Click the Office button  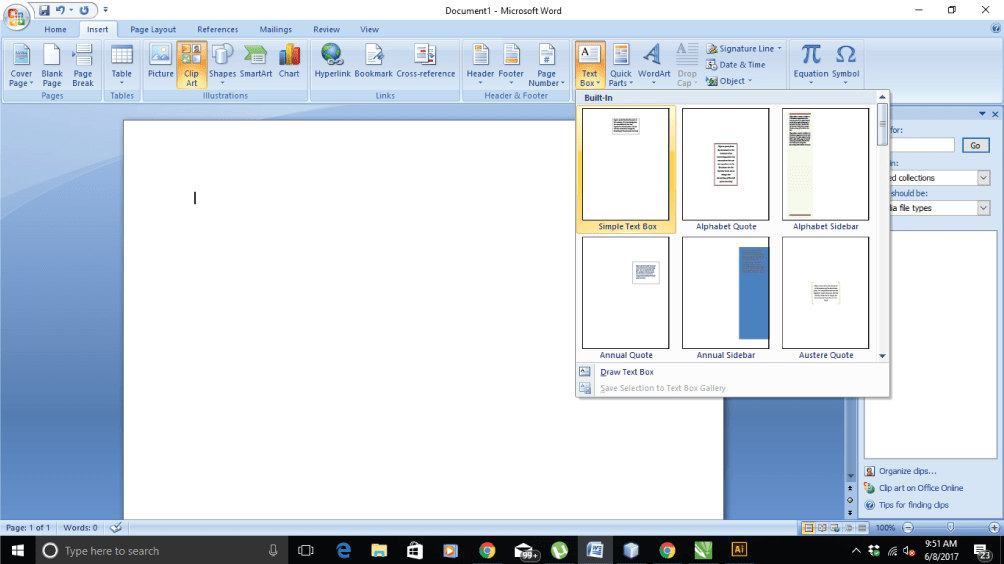16,16
